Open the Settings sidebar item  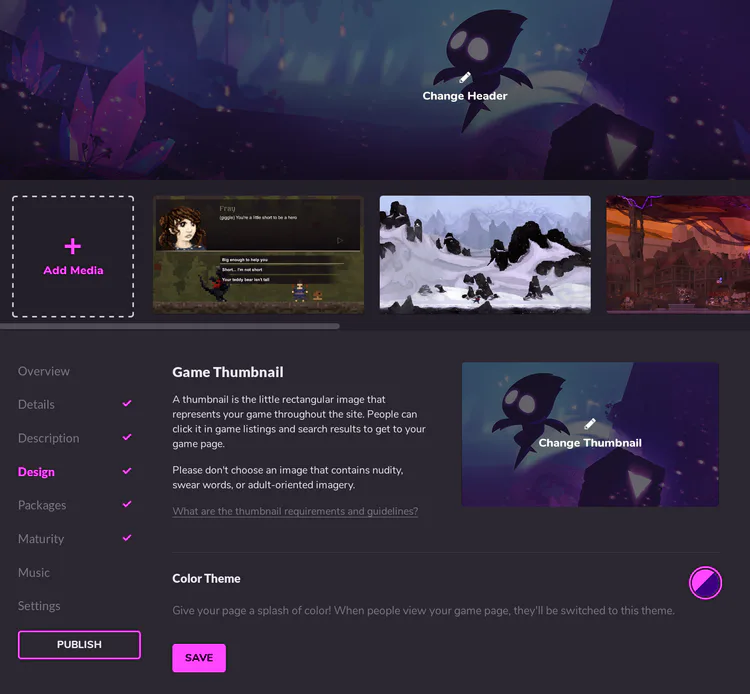[39, 606]
